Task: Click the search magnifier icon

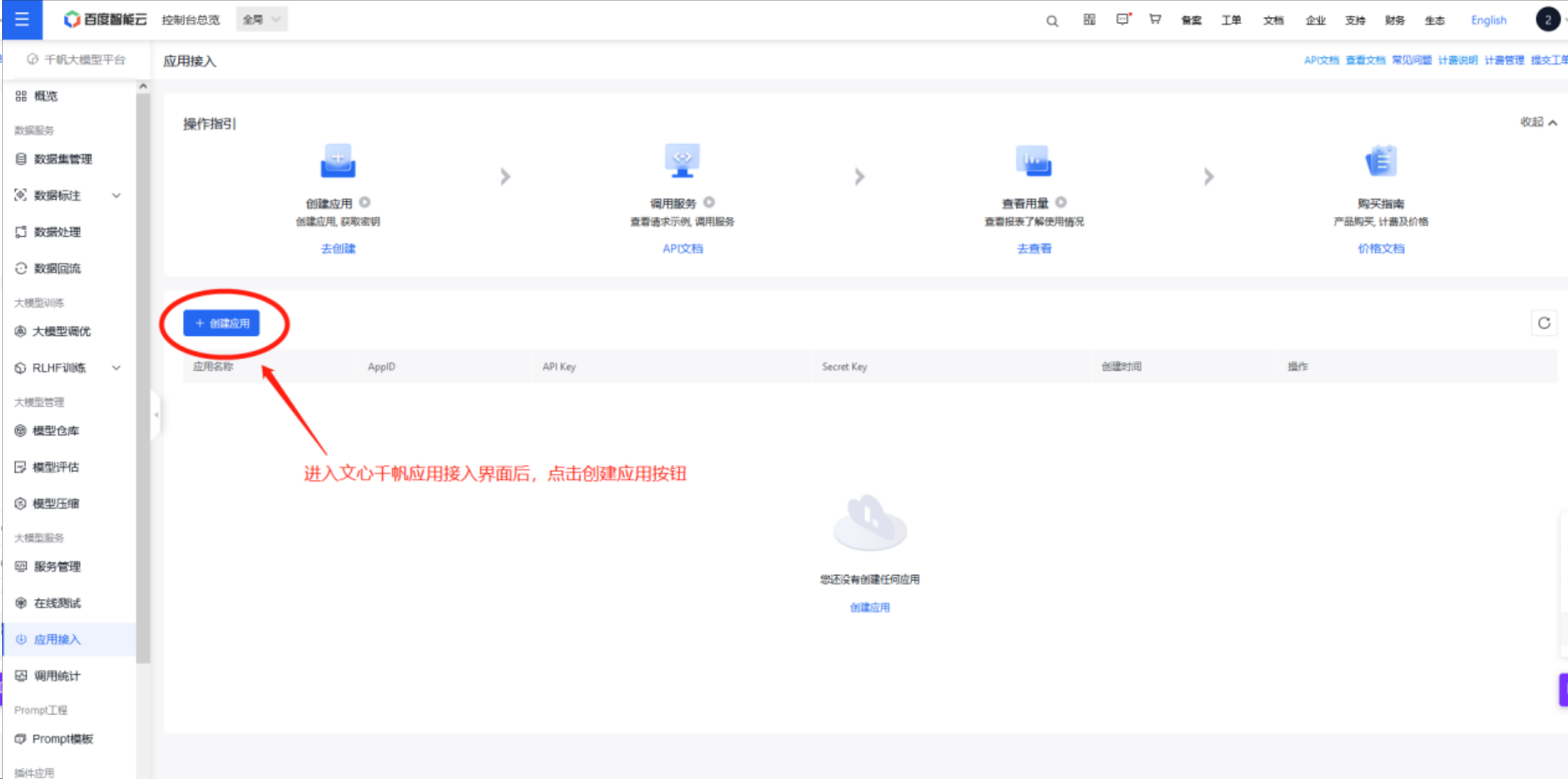Action: pyautogui.click(x=1052, y=21)
